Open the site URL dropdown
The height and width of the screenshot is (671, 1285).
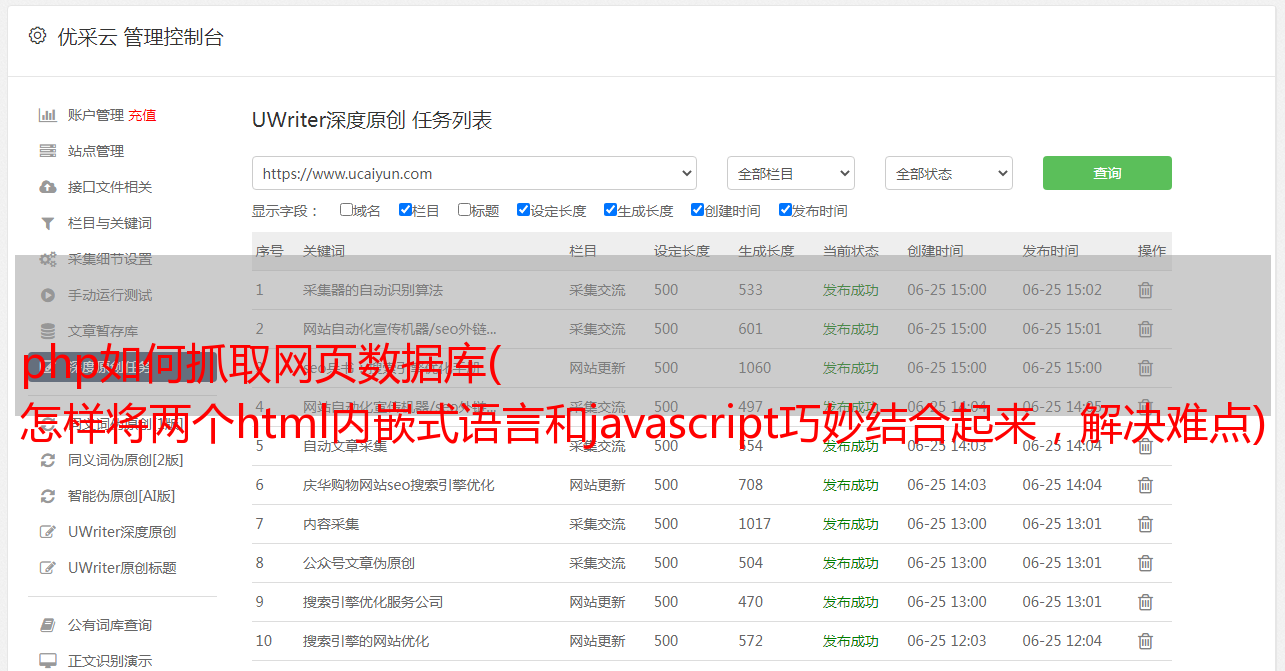(474, 173)
